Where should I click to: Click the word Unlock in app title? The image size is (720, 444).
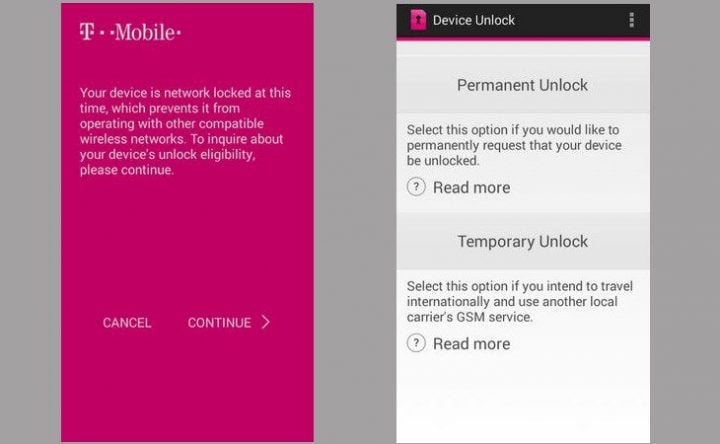pos(495,20)
